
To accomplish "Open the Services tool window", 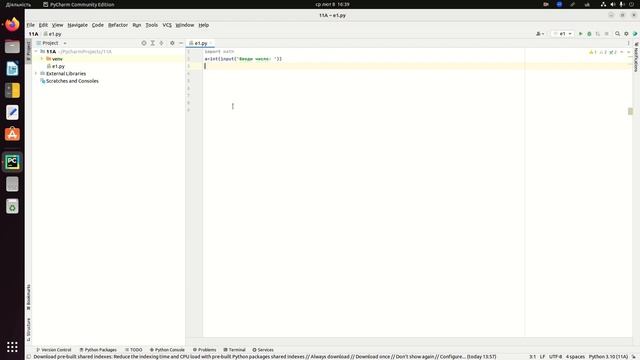I will click(263, 350).
